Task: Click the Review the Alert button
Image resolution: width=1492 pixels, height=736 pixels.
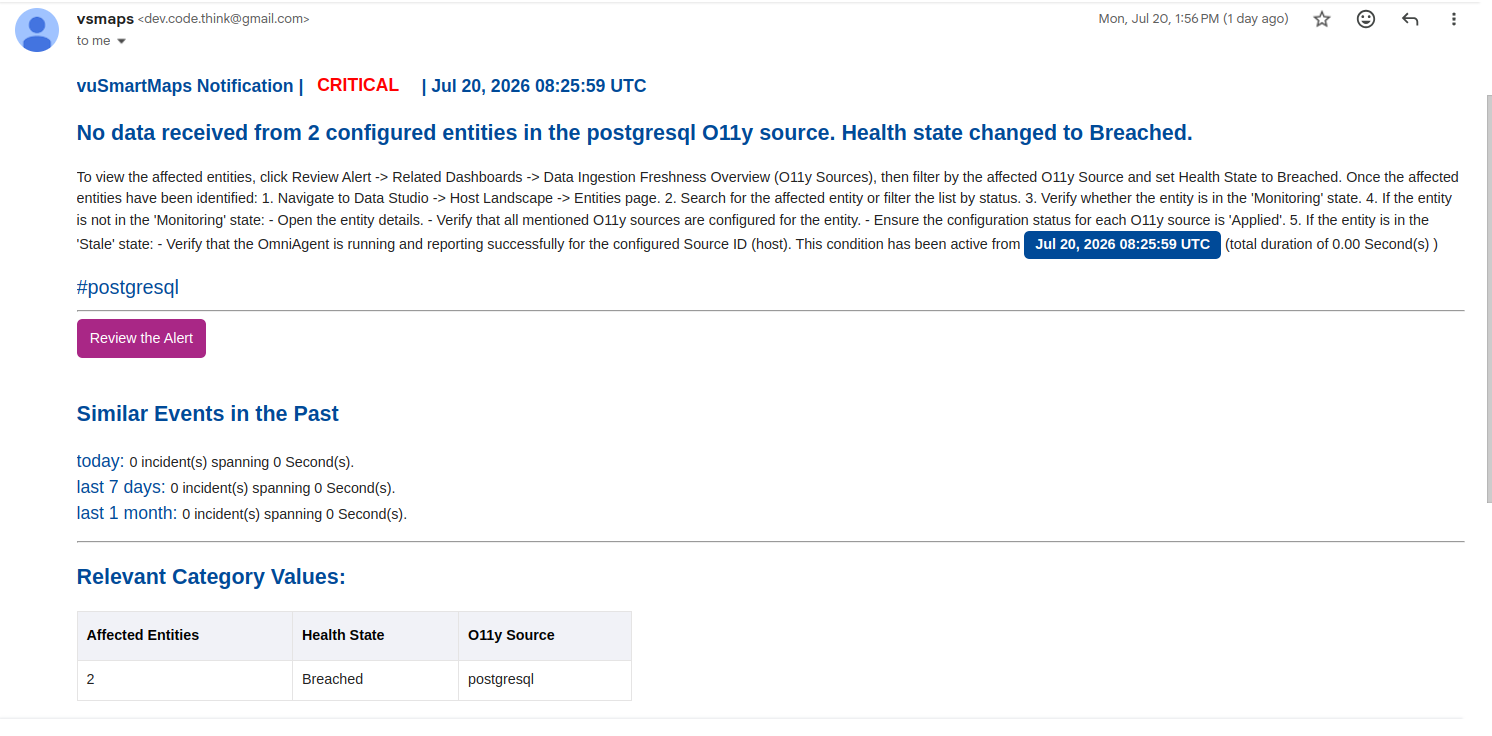Action: click(141, 338)
